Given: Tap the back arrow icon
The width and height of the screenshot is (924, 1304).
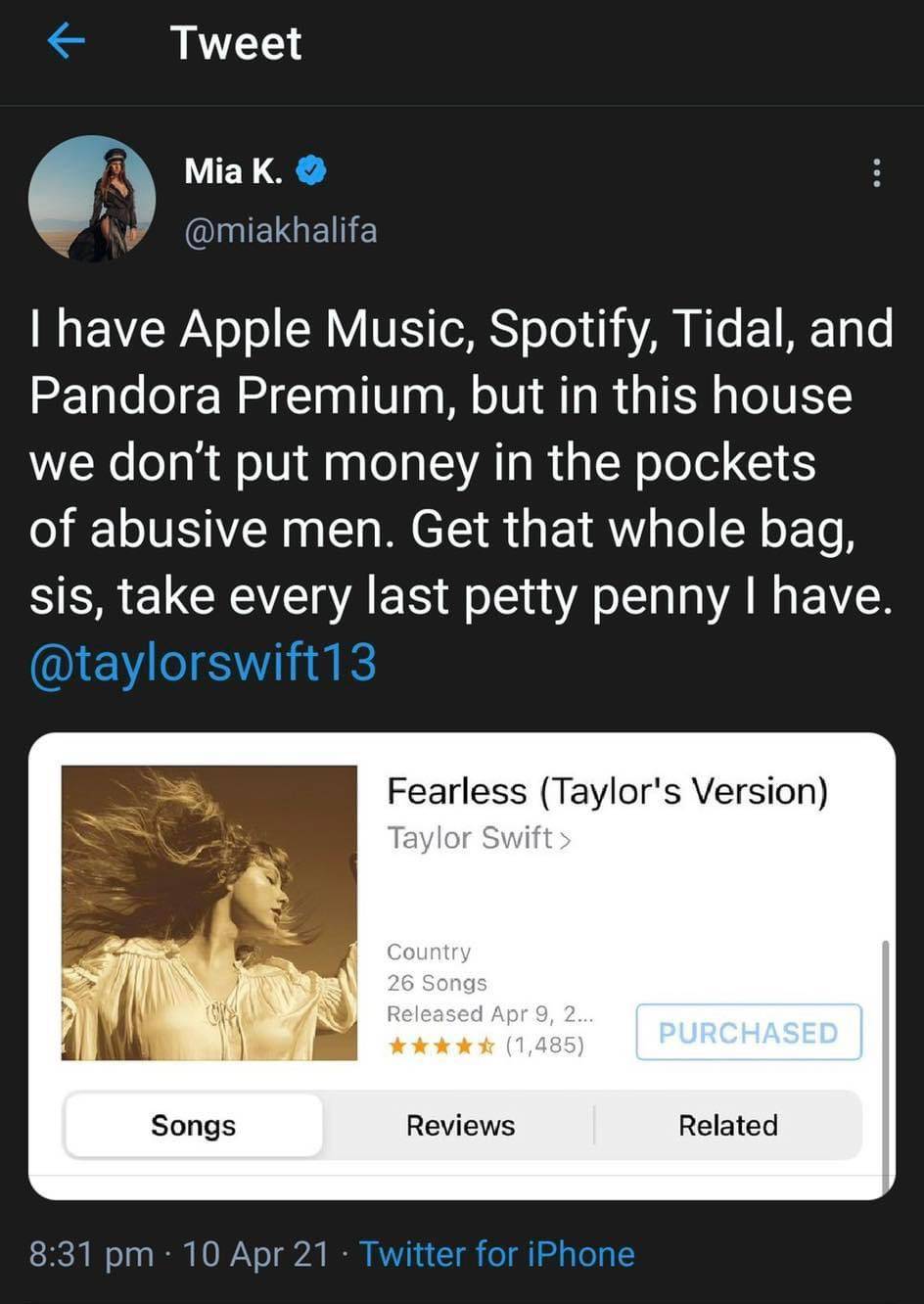Looking at the screenshot, I should 66,41.
